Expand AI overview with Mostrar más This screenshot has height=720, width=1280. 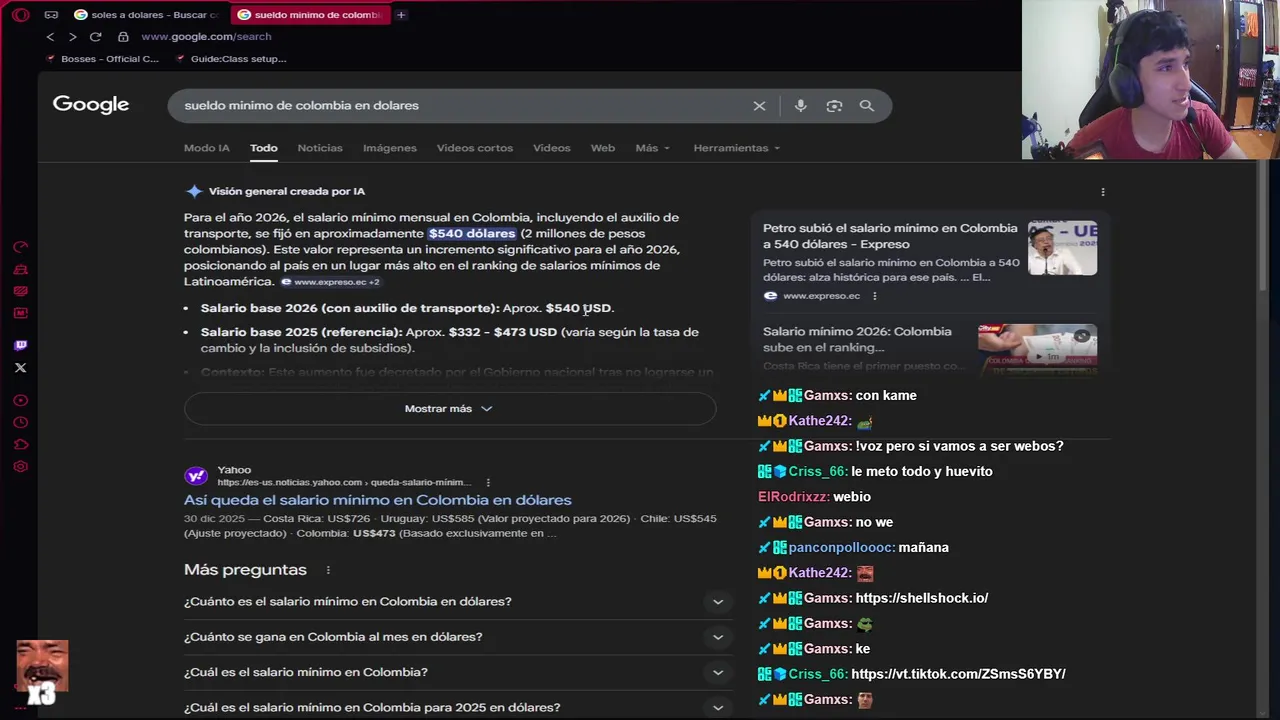450,409
